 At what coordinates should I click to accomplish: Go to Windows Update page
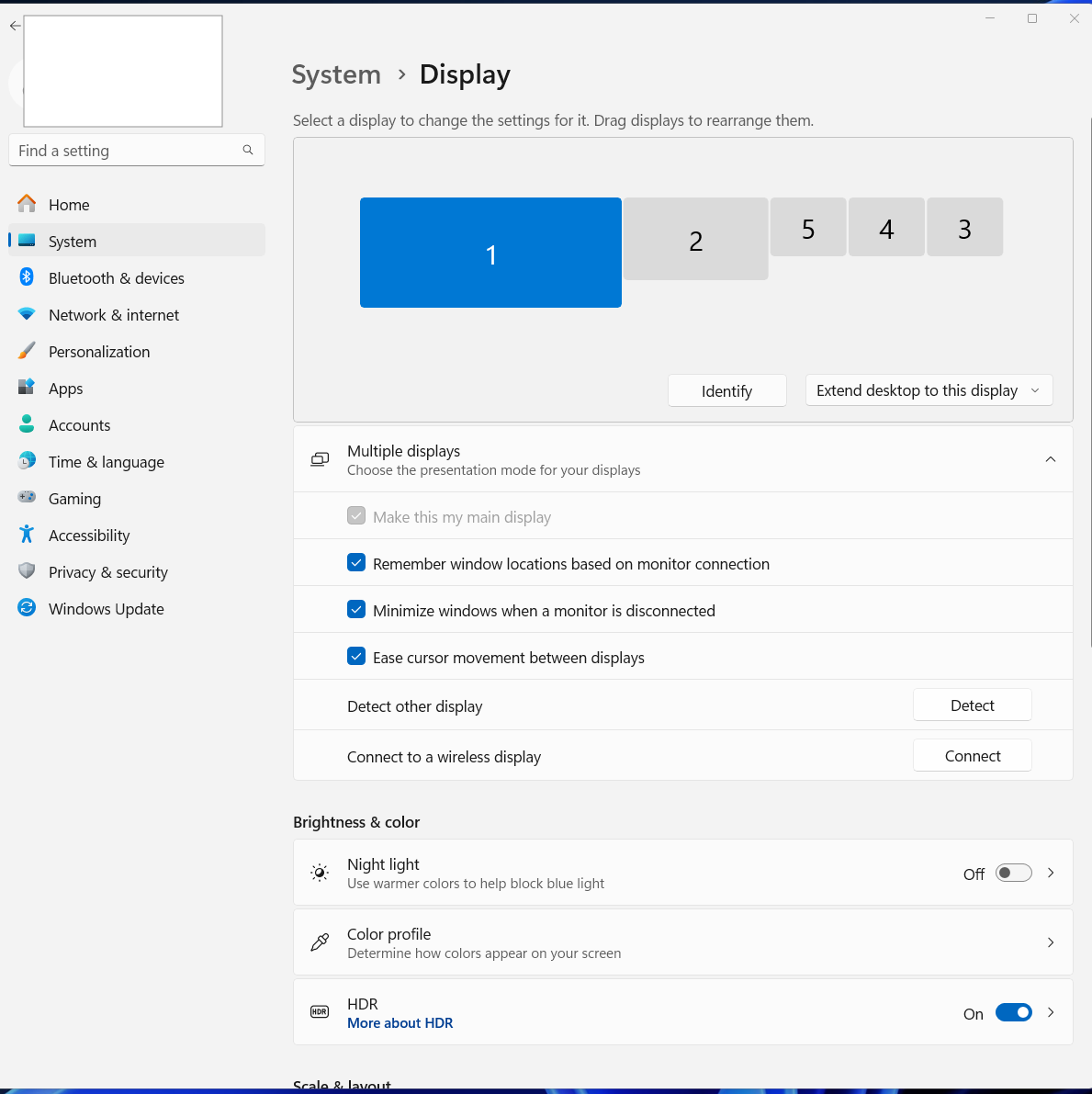137,608
